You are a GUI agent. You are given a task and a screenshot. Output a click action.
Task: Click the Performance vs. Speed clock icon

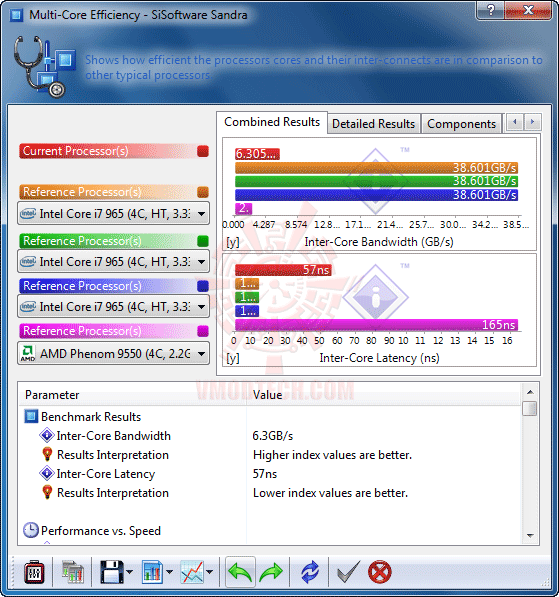point(31,530)
